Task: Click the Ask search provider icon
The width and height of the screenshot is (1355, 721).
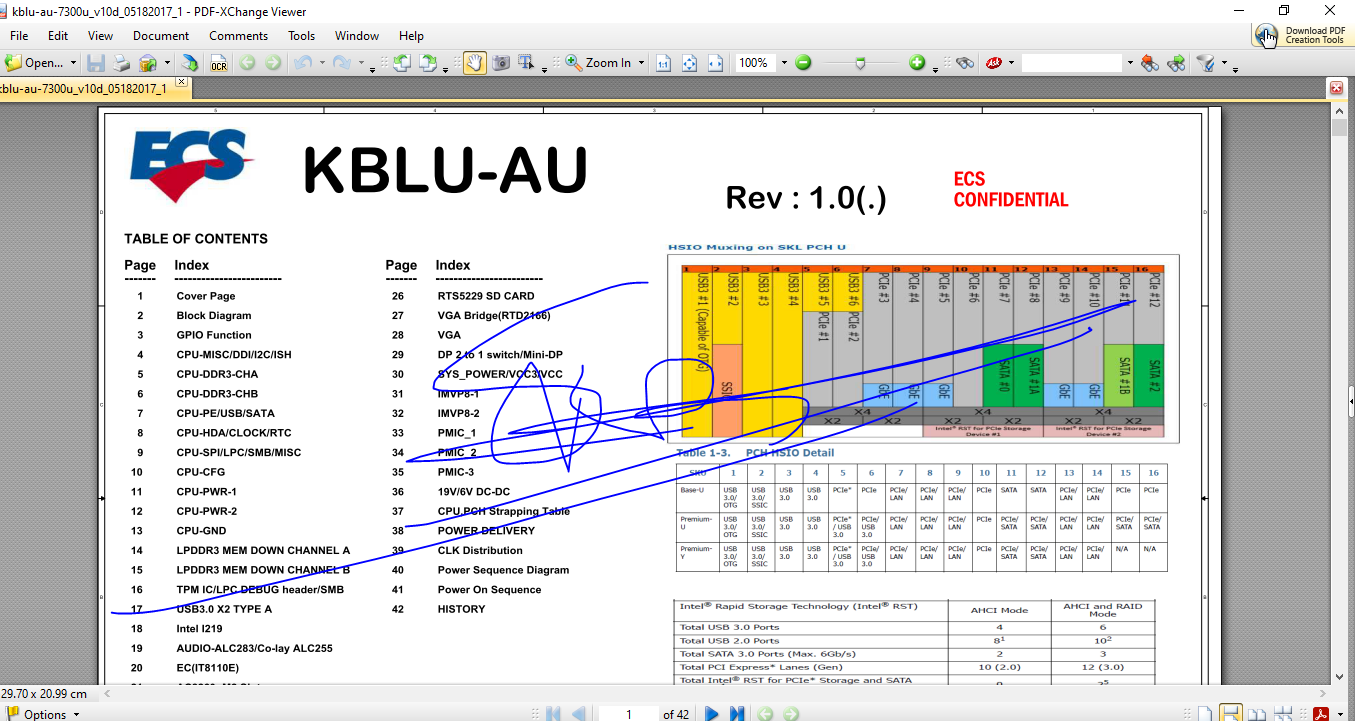Action: point(994,63)
